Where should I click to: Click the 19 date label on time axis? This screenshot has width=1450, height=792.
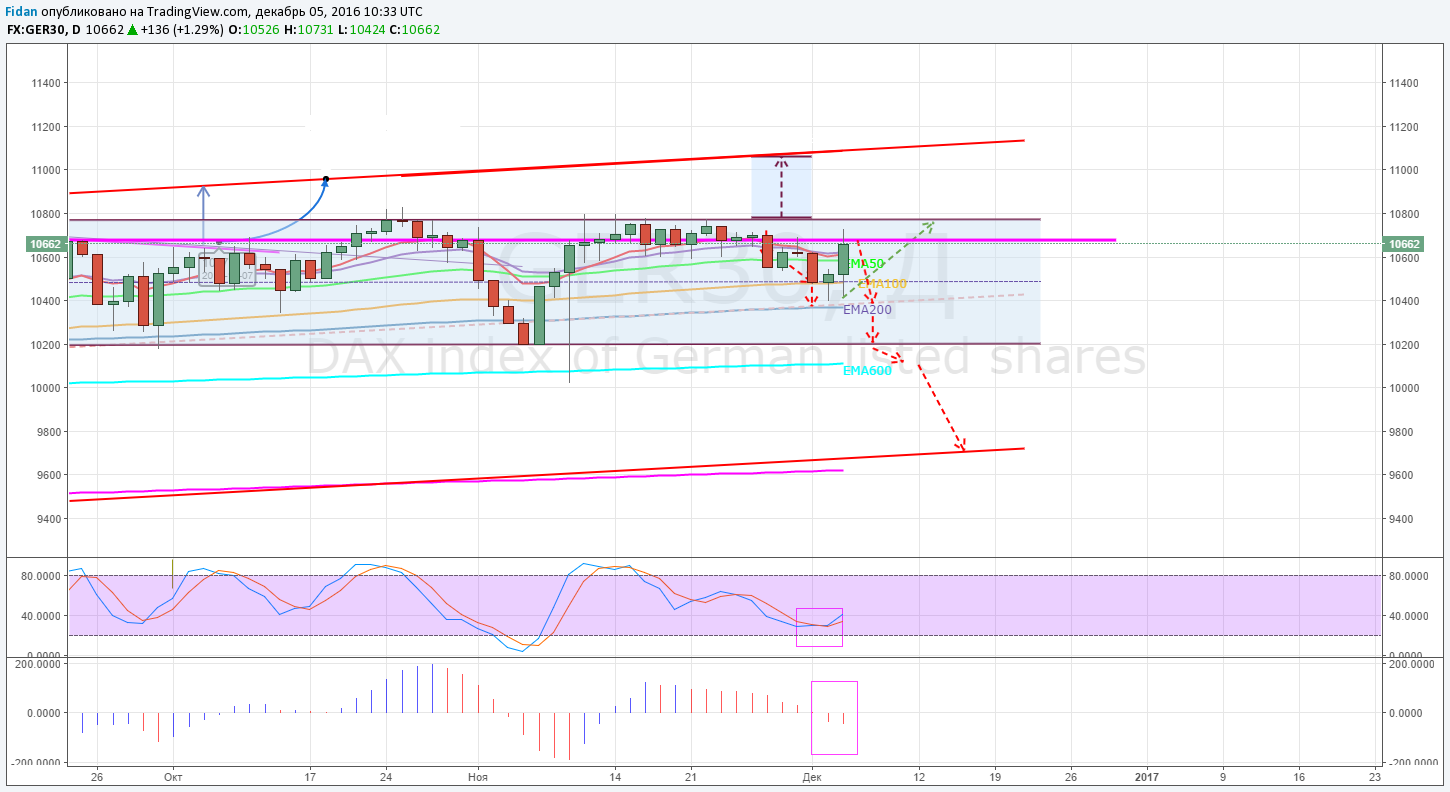(x=995, y=776)
